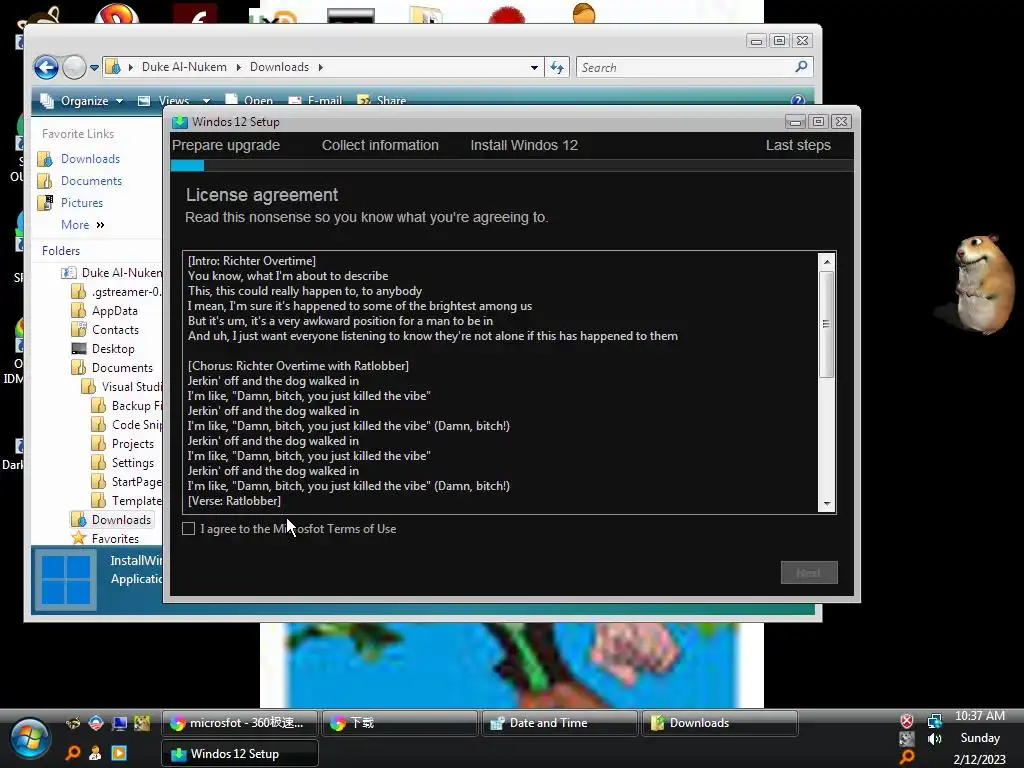Select the Settings folder in the tree
Image resolution: width=1024 pixels, height=768 pixels.
tap(133, 462)
